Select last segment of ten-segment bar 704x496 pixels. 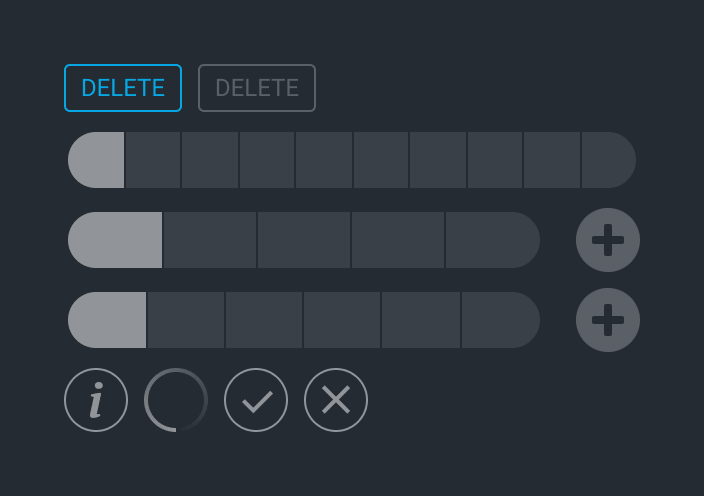pyautogui.click(x=609, y=160)
